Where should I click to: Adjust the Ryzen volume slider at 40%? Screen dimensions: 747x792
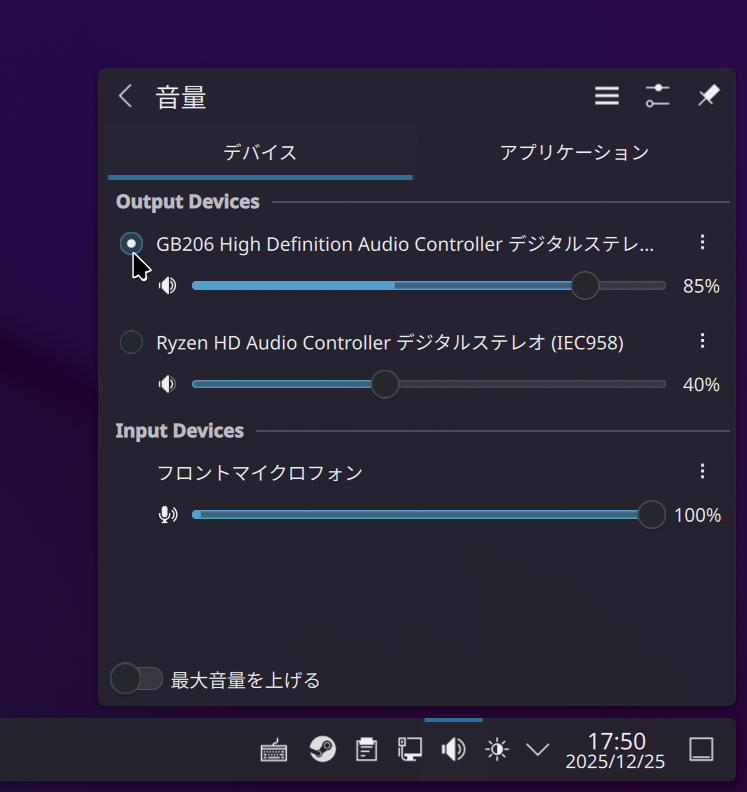[x=385, y=384]
